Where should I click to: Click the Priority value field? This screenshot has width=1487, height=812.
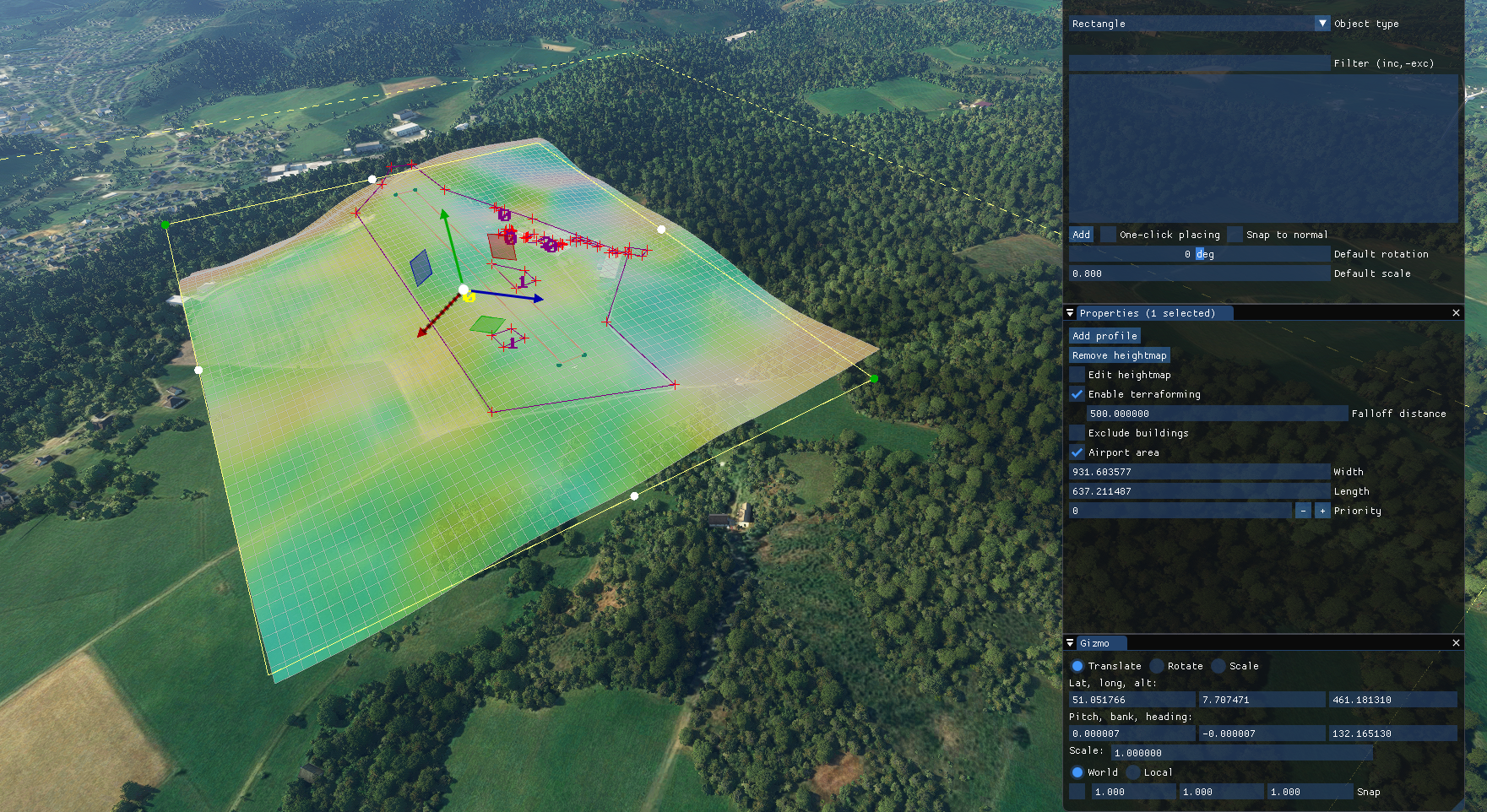pyautogui.click(x=1180, y=511)
